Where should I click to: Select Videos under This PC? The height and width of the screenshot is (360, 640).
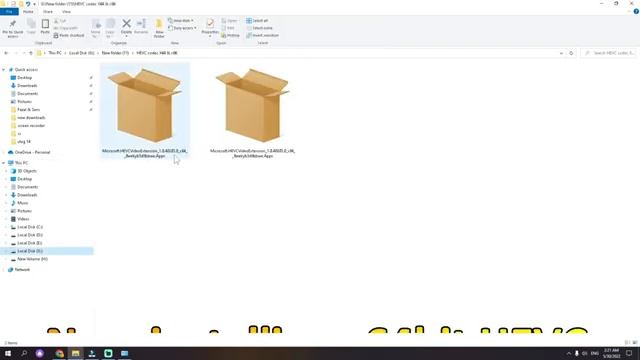tap(23, 219)
